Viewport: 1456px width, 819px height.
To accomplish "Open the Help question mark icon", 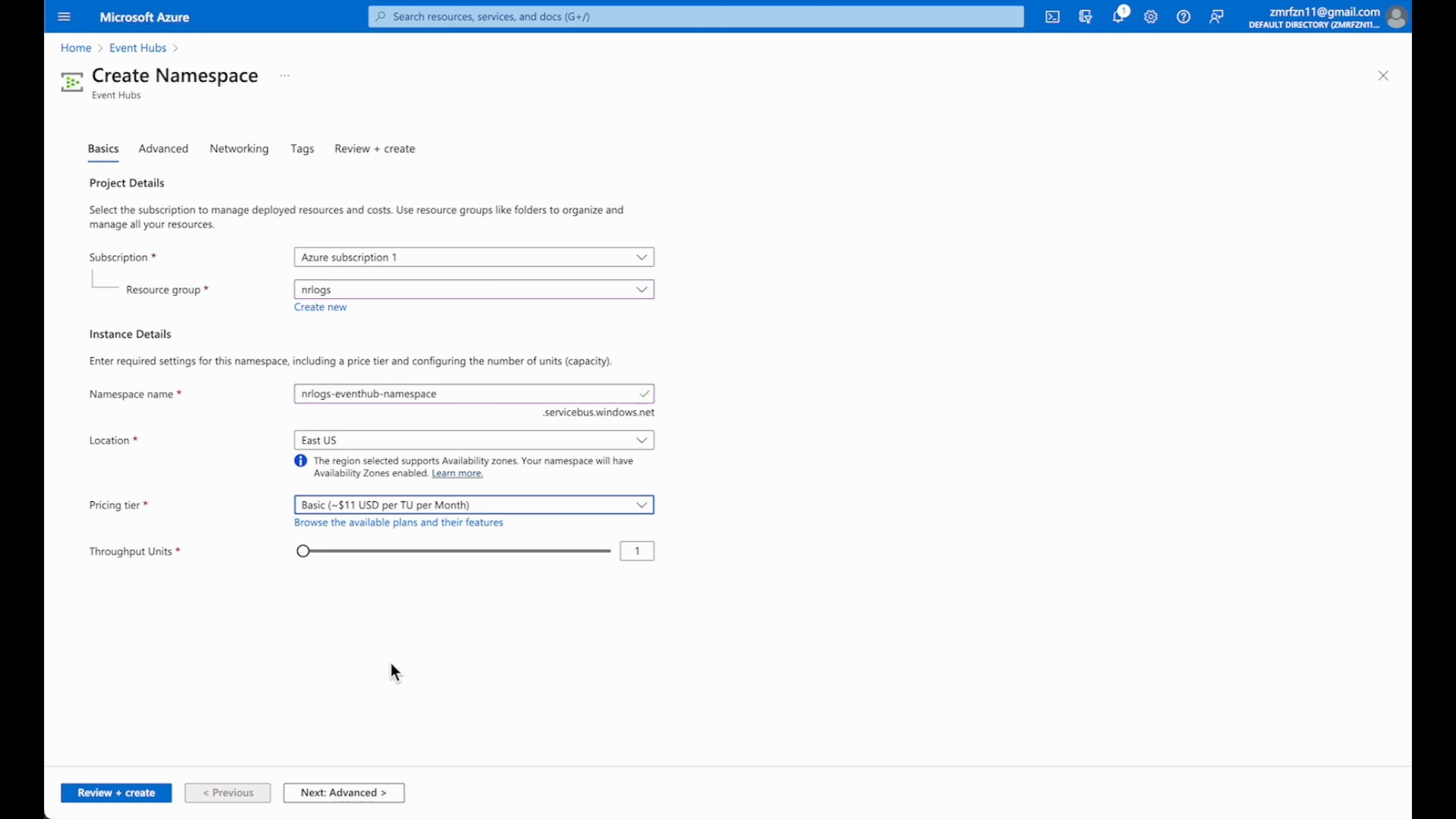I will 1184,17.
